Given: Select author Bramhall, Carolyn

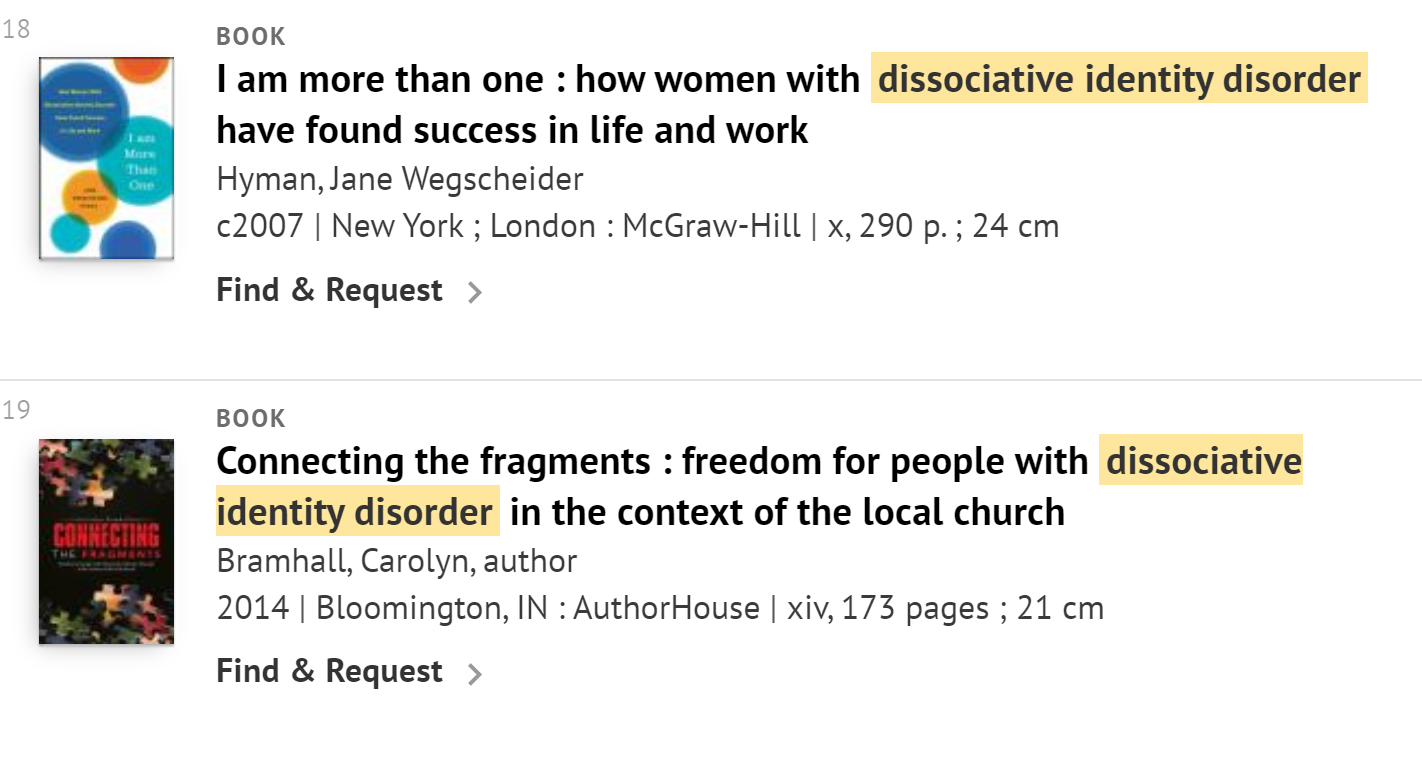Looking at the screenshot, I should [x=397, y=561].
